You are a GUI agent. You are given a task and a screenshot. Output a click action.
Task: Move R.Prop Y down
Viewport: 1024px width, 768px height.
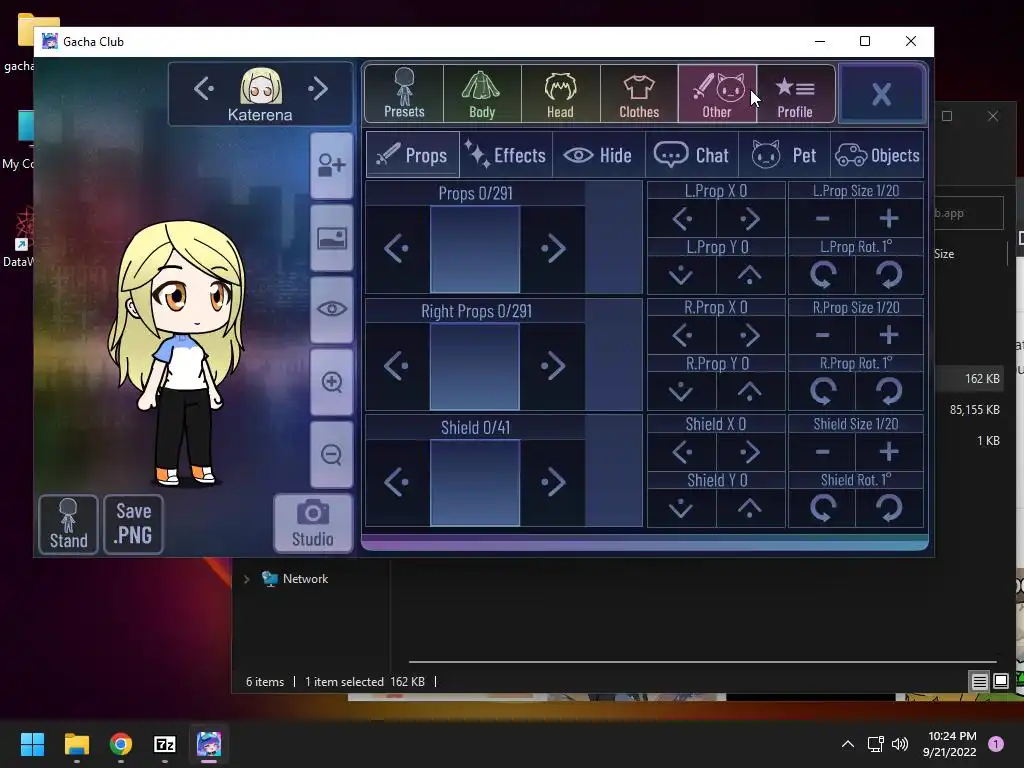(x=682, y=391)
